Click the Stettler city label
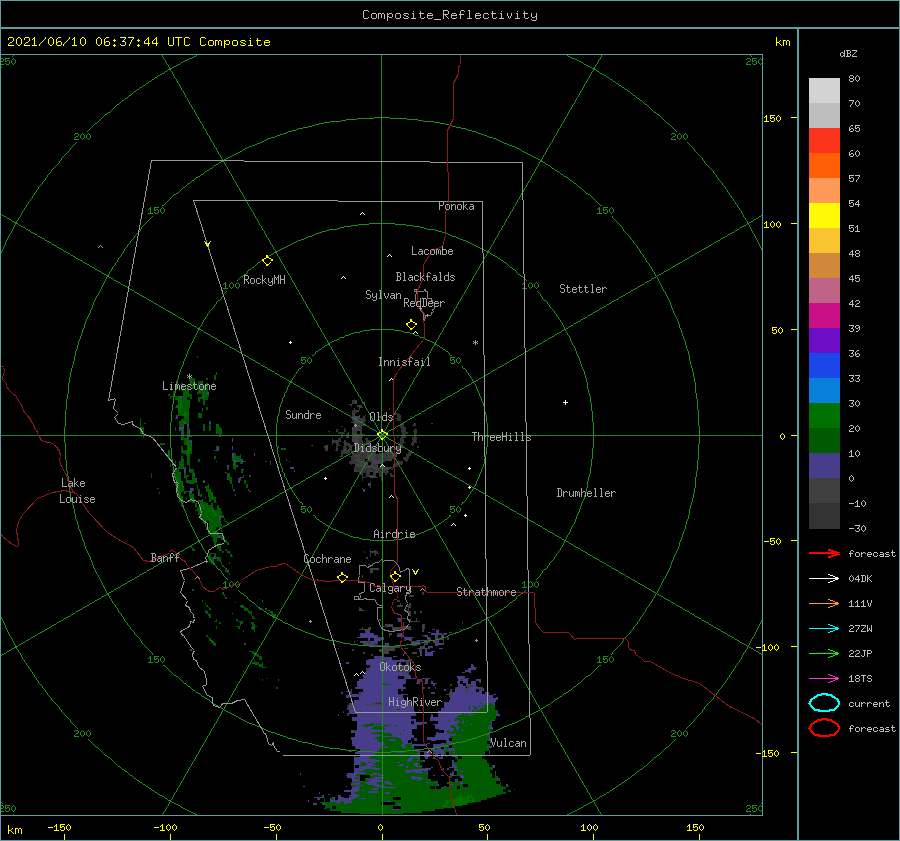This screenshot has width=900, height=841. [x=583, y=289]
